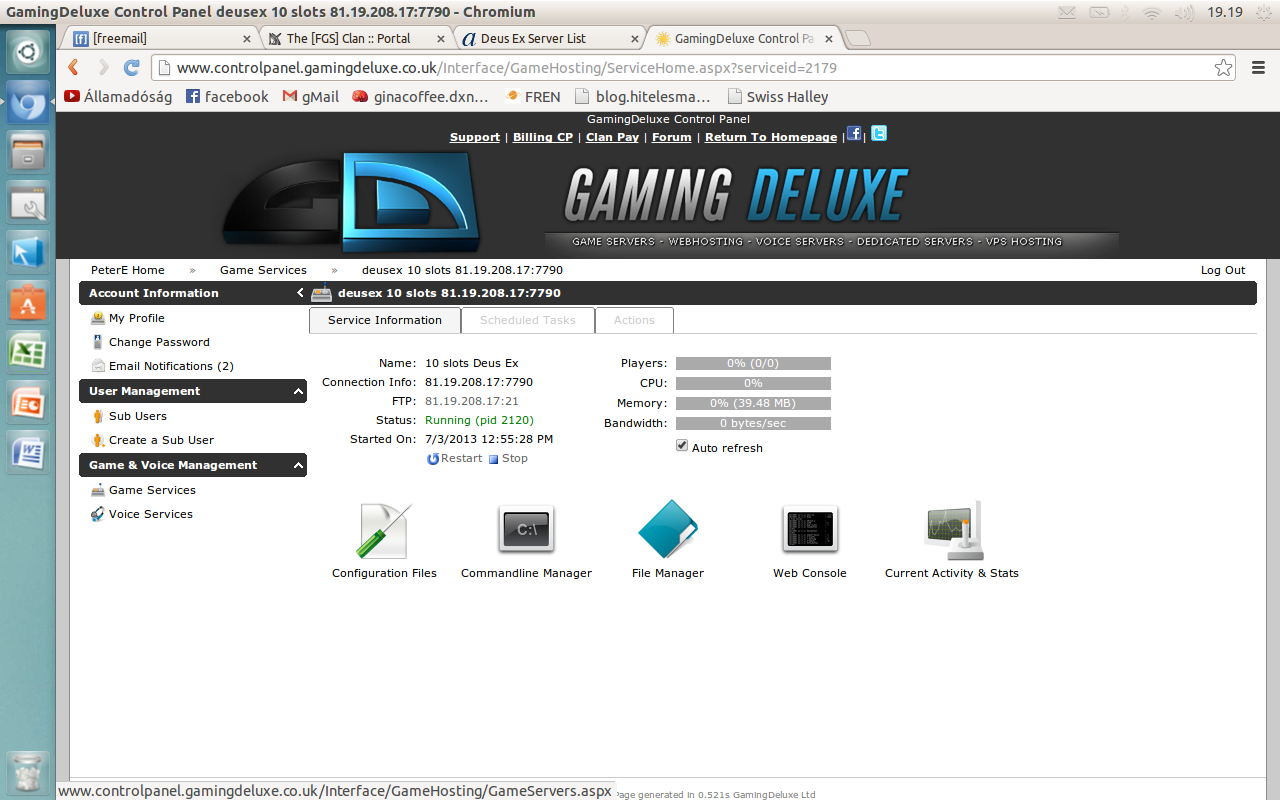Open the Commandline Manager icon
1280x800 pixels.
click(x=526, y=530)
